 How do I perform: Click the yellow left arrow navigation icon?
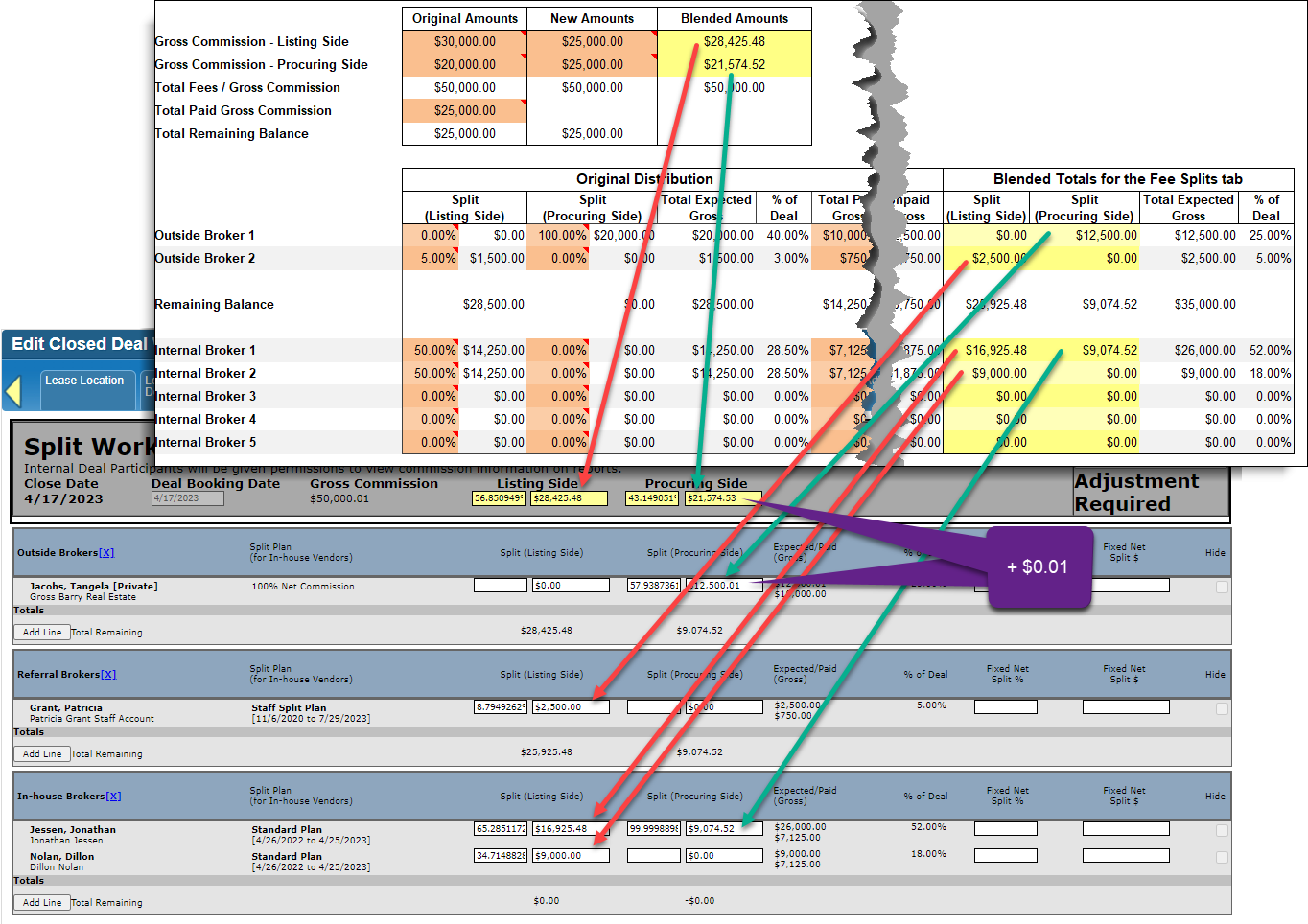13,391
